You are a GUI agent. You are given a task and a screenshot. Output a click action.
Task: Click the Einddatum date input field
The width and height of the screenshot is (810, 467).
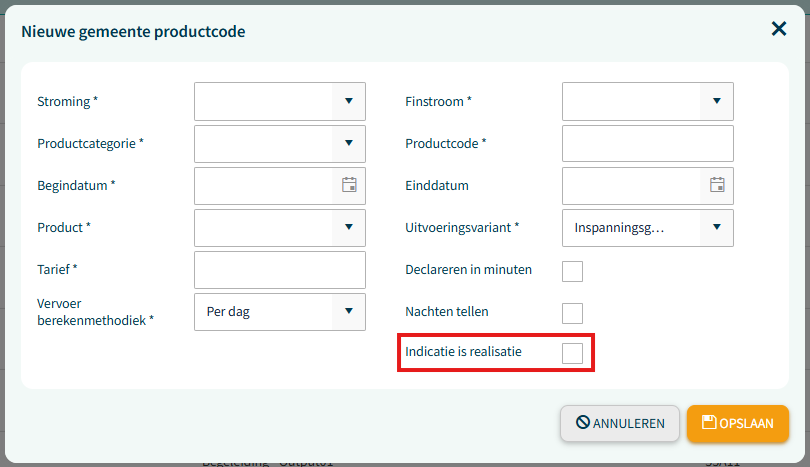632,185
